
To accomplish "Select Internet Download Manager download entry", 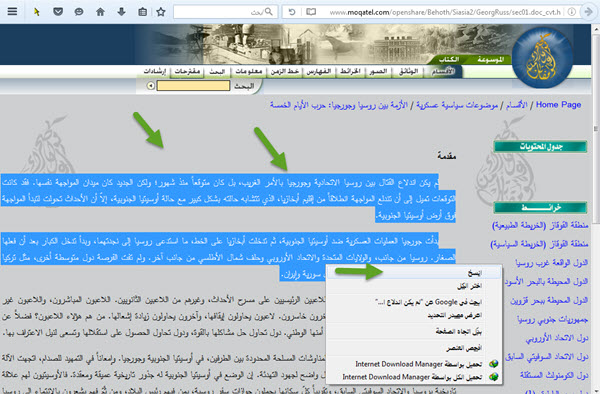I will click(x=414, y=364).
